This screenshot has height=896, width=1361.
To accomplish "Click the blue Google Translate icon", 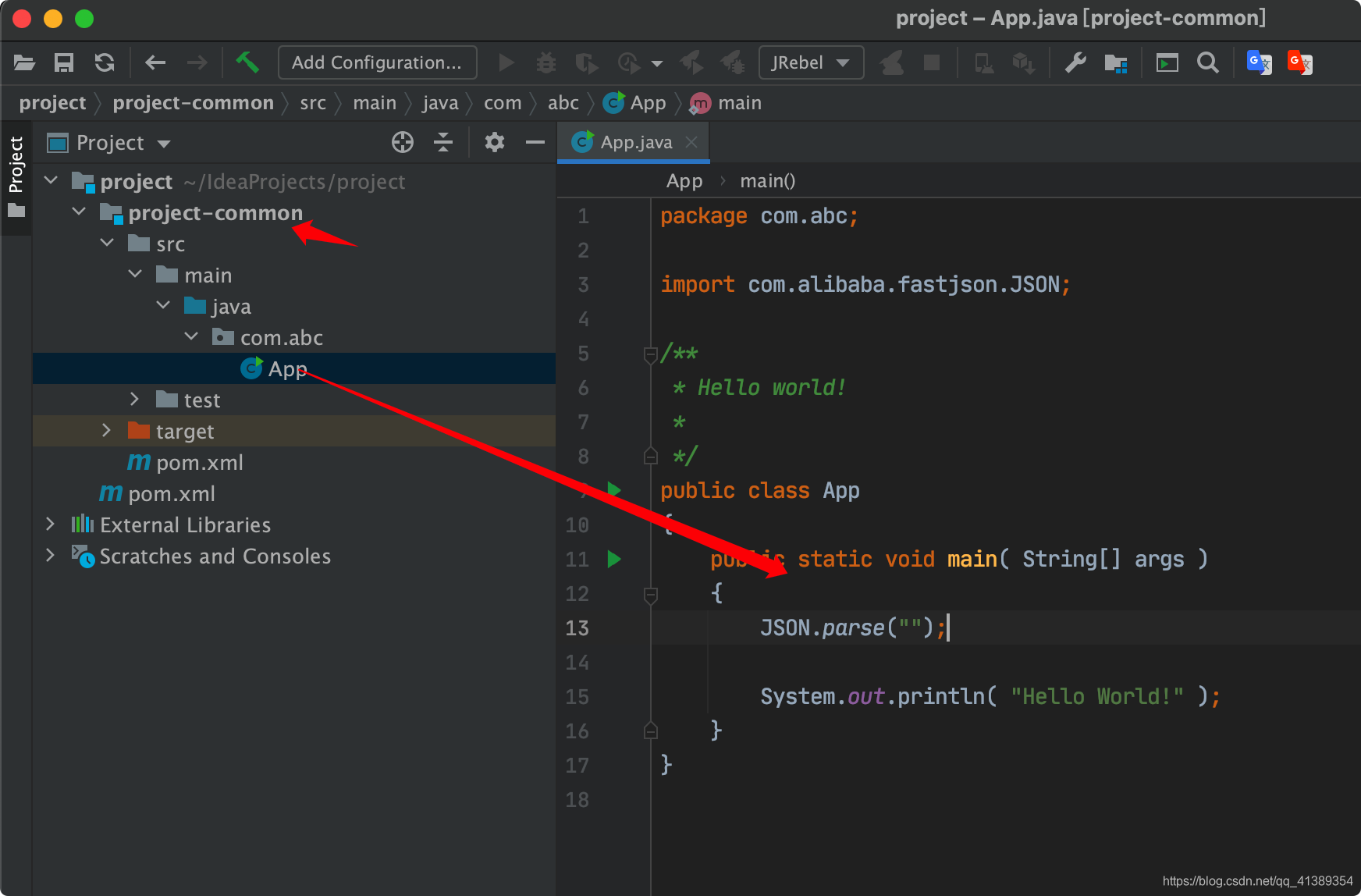I will [1260, 62].
